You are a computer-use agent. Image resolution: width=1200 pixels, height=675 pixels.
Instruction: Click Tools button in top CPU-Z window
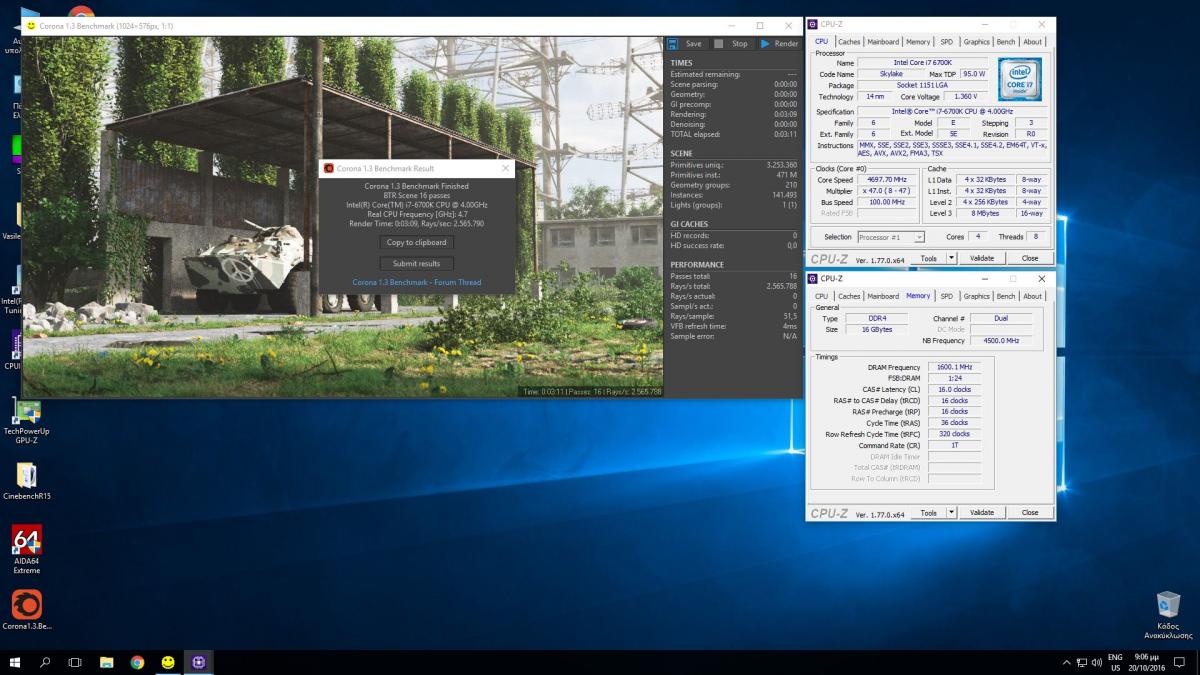(929, 258)
